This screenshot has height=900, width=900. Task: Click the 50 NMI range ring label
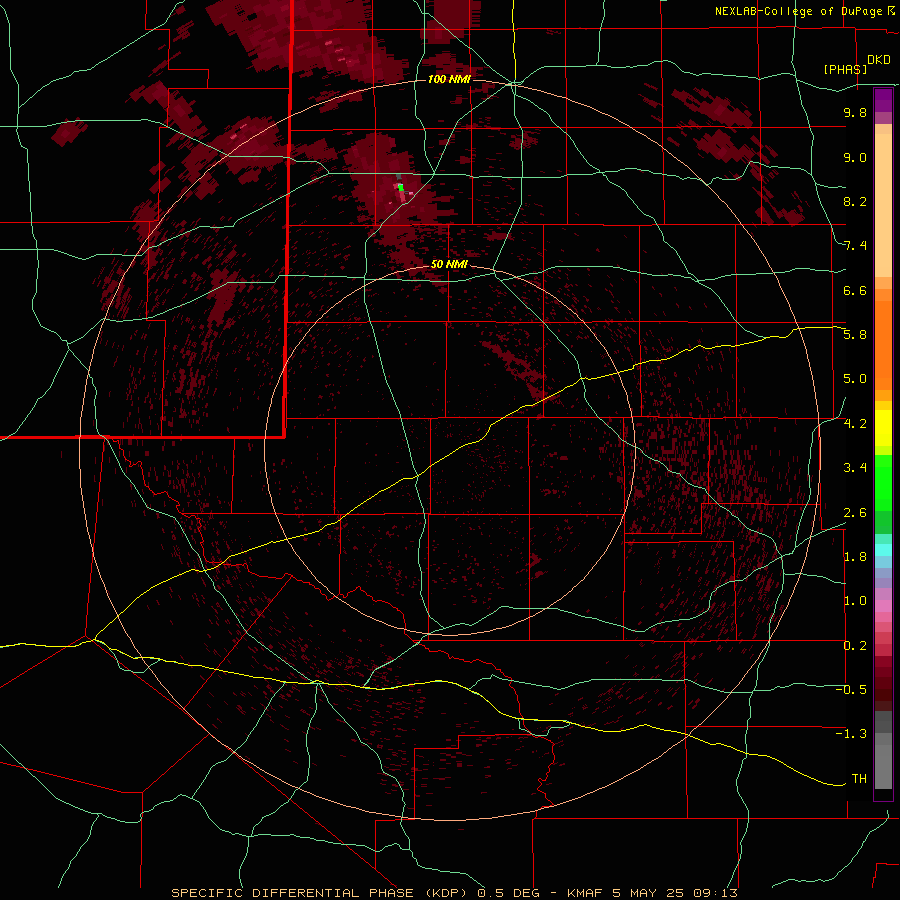click(449, 264)
